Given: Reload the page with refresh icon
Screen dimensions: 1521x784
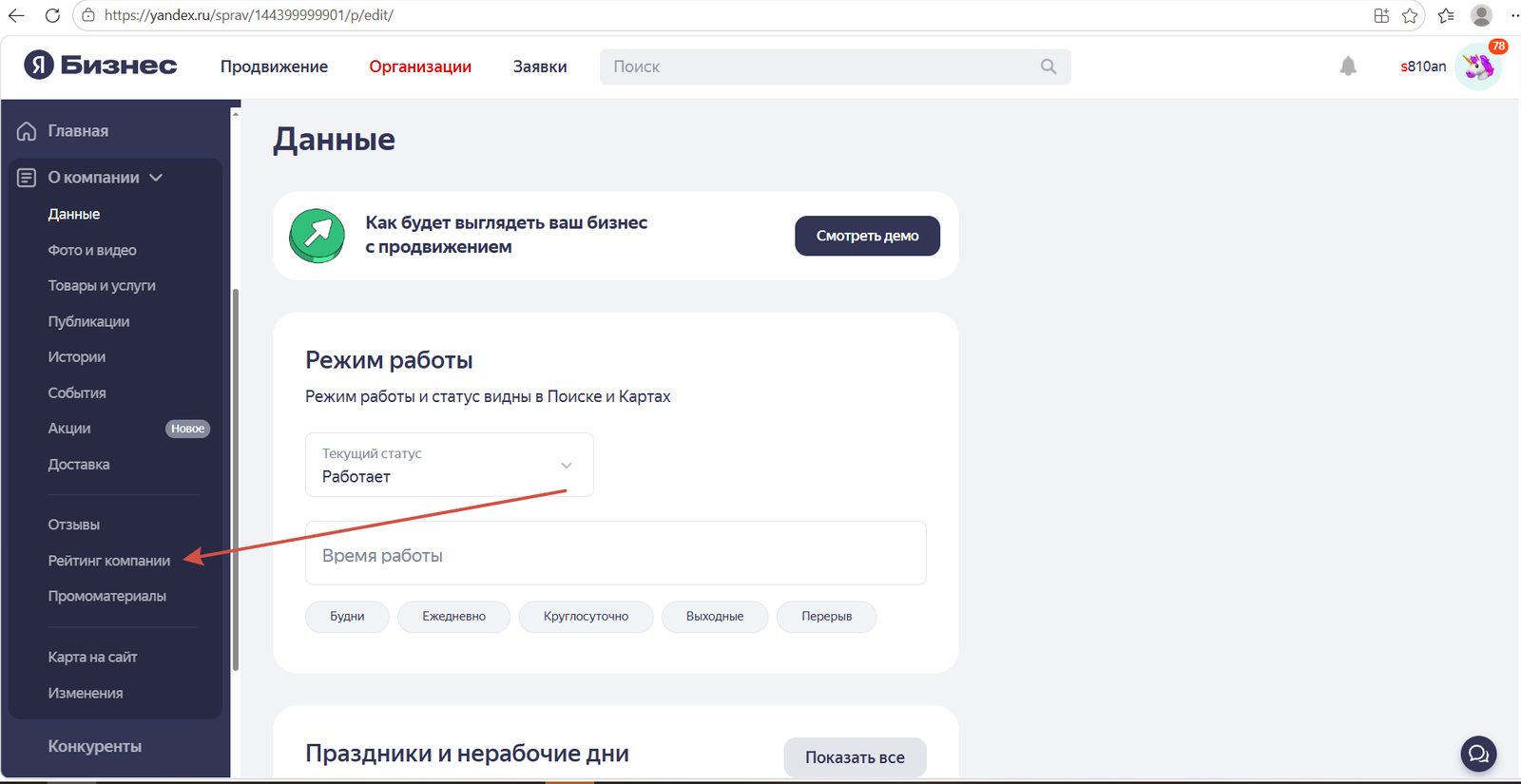Looking at the screenshot, I should point(52,15).
